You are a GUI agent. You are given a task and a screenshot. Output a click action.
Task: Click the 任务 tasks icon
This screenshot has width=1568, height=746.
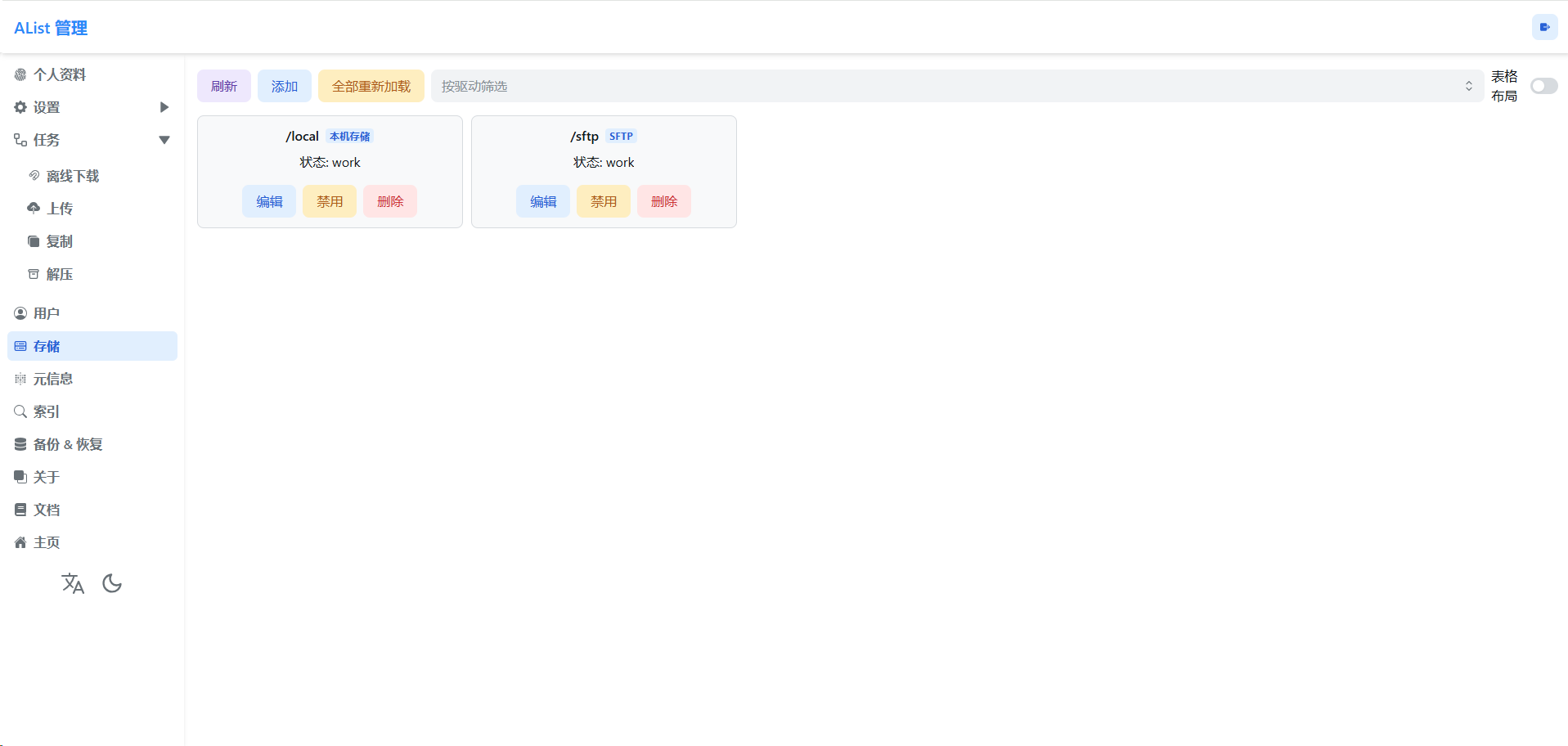pos(20,140)
